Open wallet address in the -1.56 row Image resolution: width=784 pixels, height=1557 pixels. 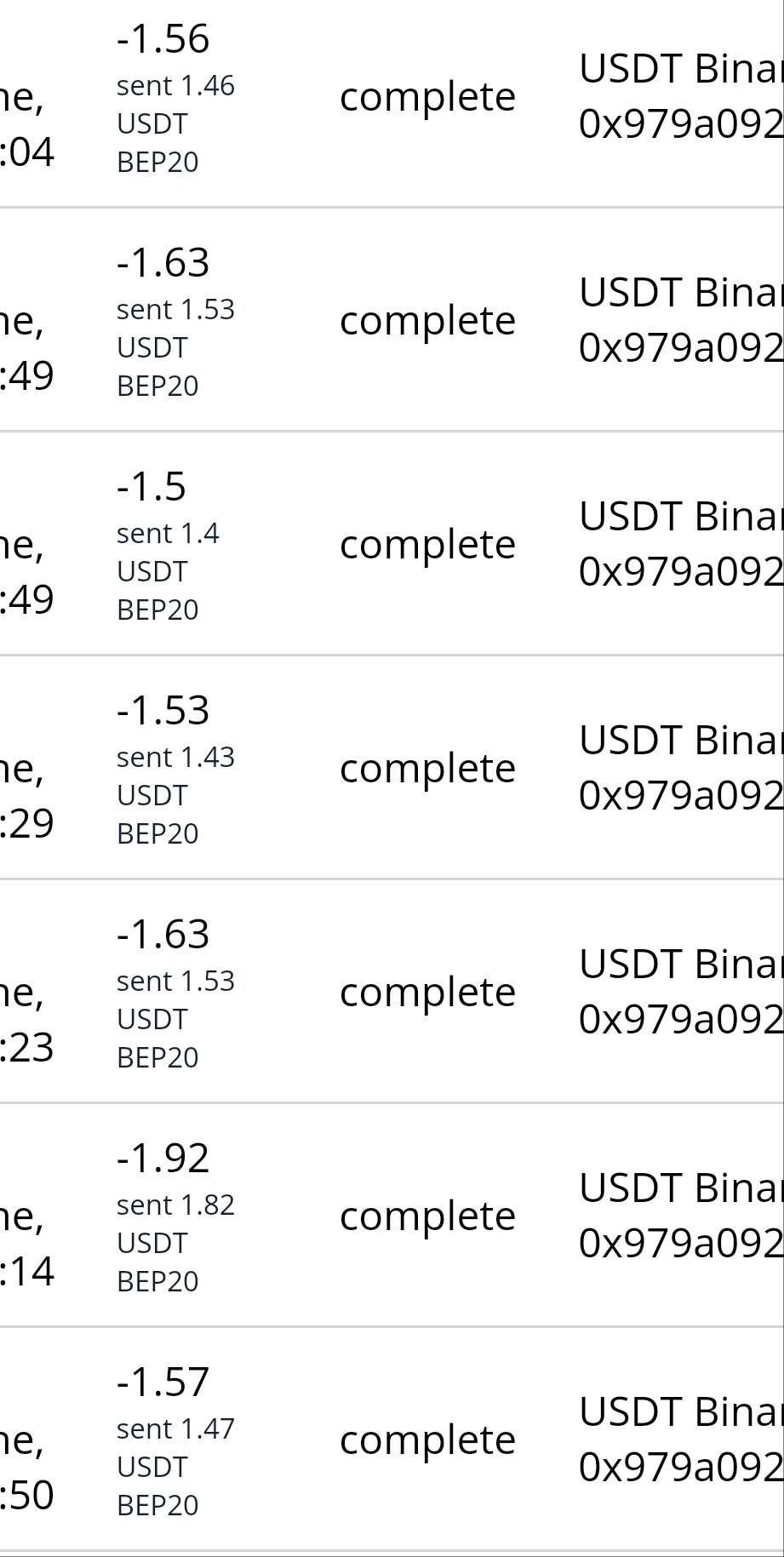point(680,124)
